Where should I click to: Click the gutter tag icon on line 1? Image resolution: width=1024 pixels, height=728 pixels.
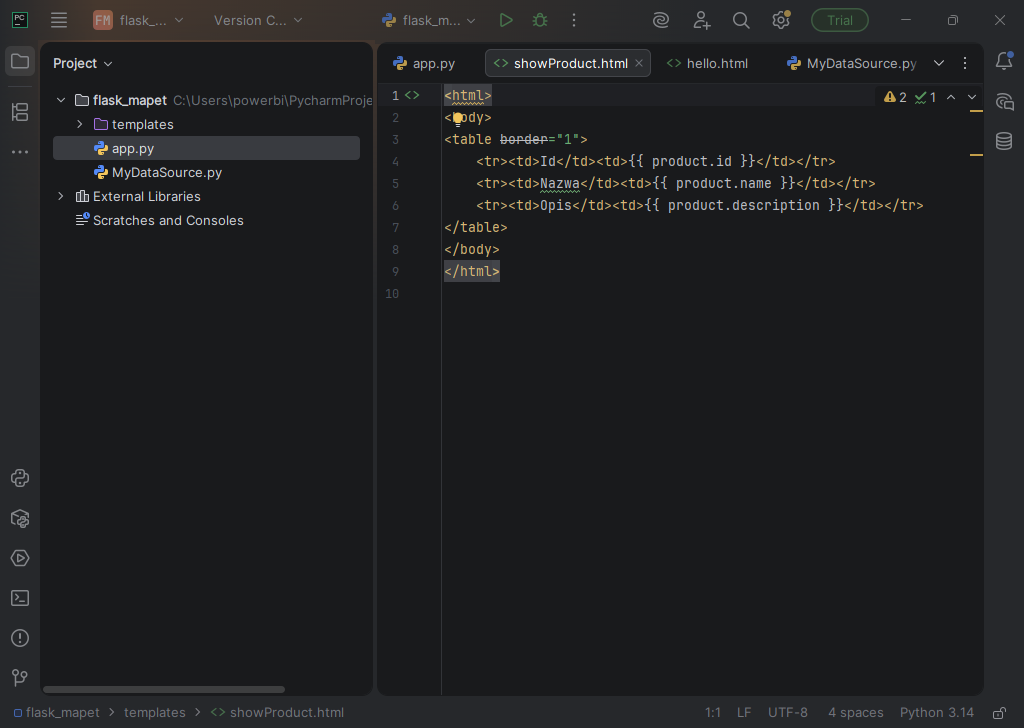(x=412, y=95)
